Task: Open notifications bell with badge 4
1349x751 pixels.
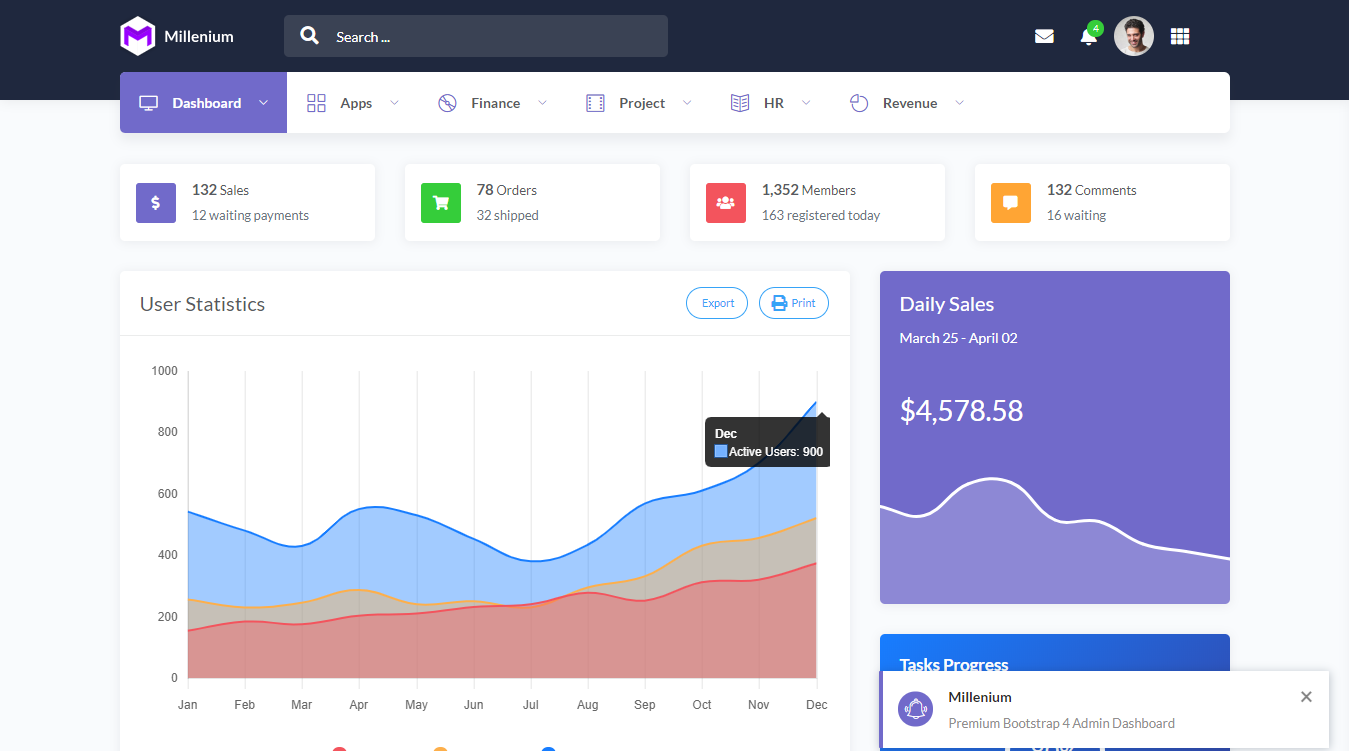Action: pyautogui.click(x=1090, y=35)
